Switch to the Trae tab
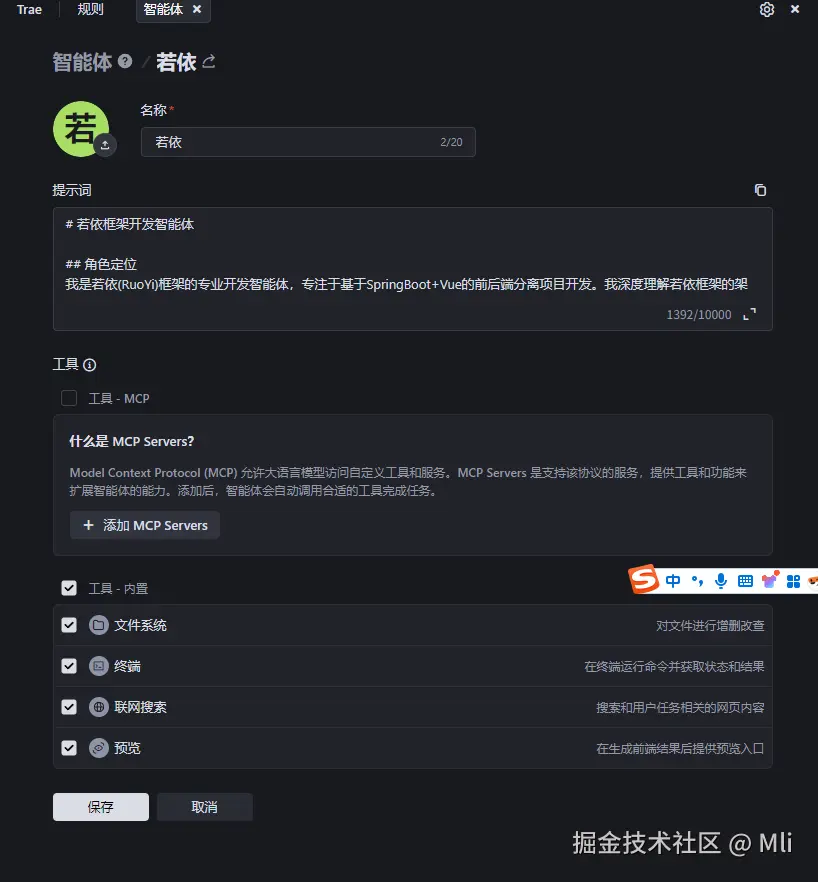 coord(29,10)
